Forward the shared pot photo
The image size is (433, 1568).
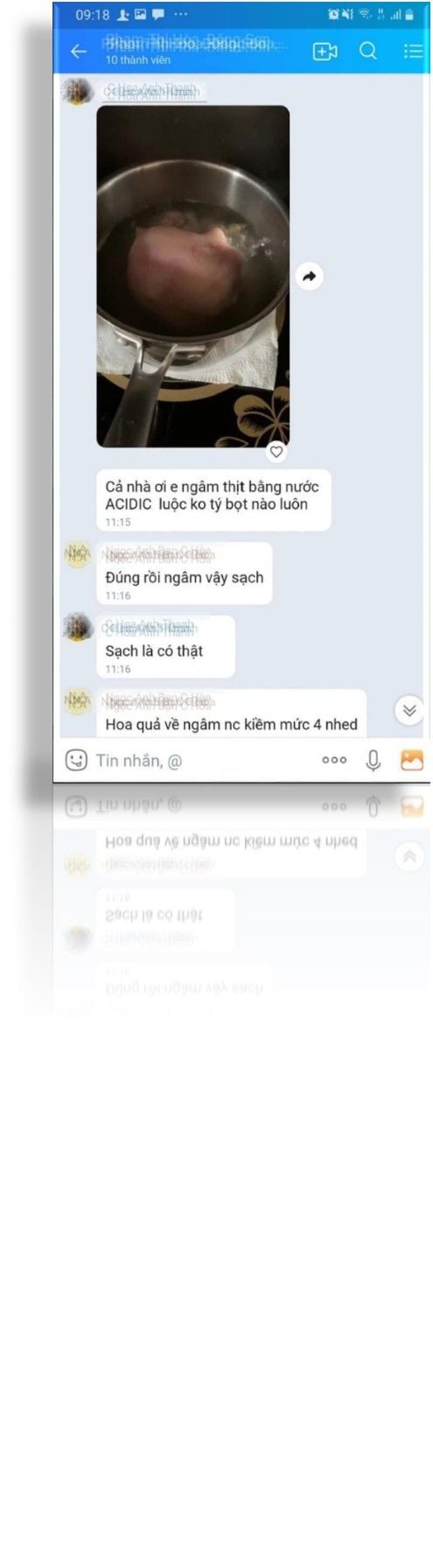(309, 277)
